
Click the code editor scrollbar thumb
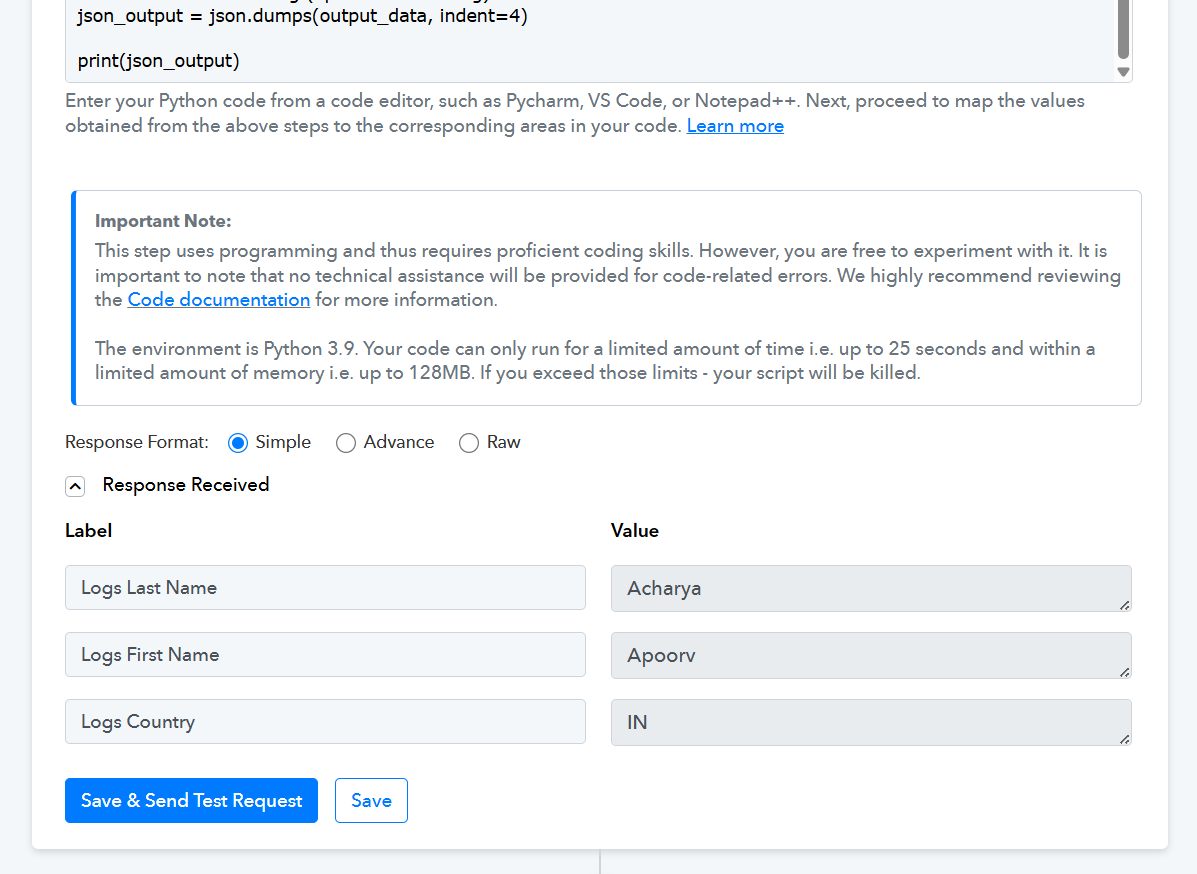pyautogui.click(x=1123, y=30)
